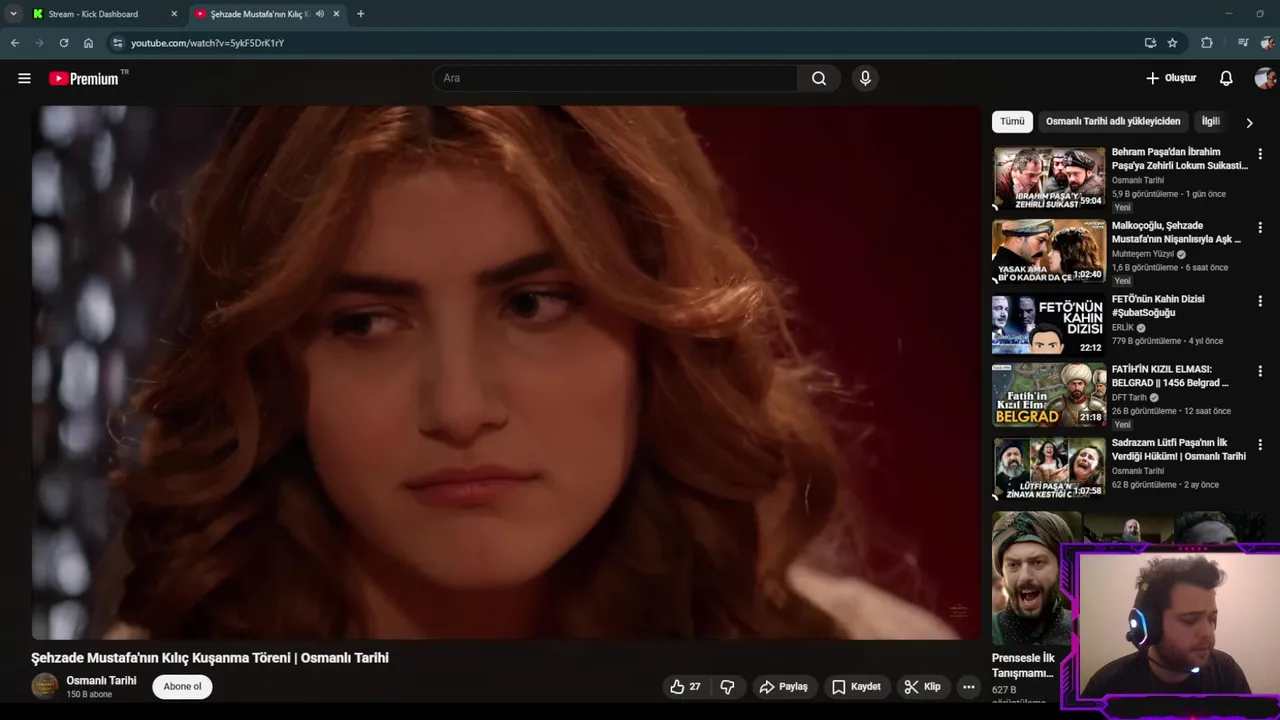Close the YouTube Şehzade Mustafa tab

[336, 14]
